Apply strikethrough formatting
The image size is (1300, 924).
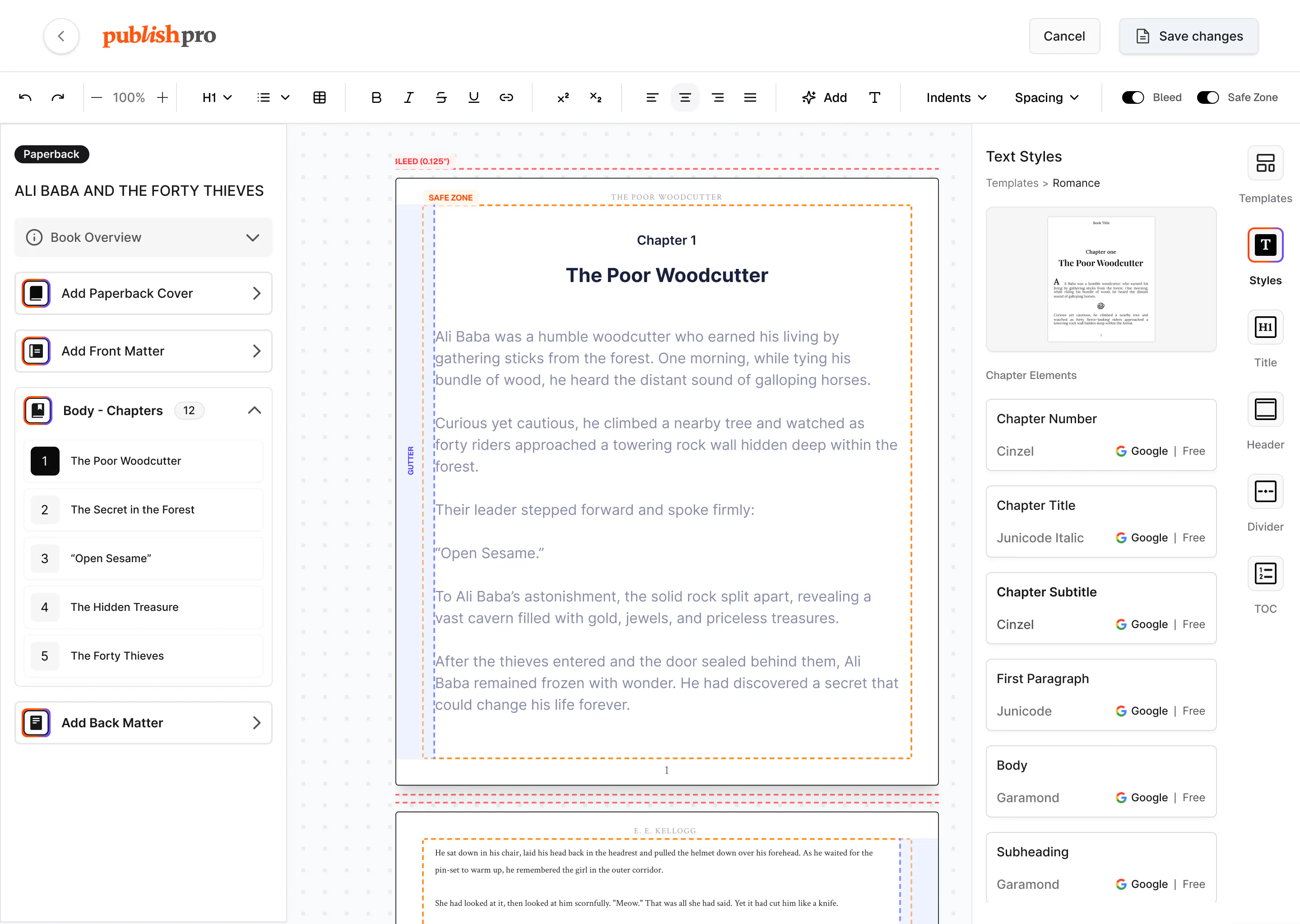click(441, 97)
